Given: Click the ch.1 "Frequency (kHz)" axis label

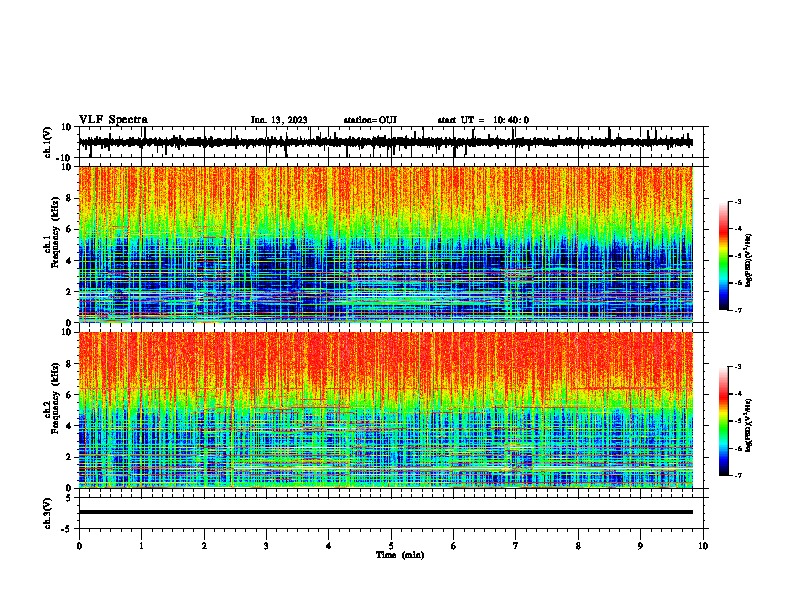Looking at the screenshot, I should pyautogui.click(x=56, y=233).
